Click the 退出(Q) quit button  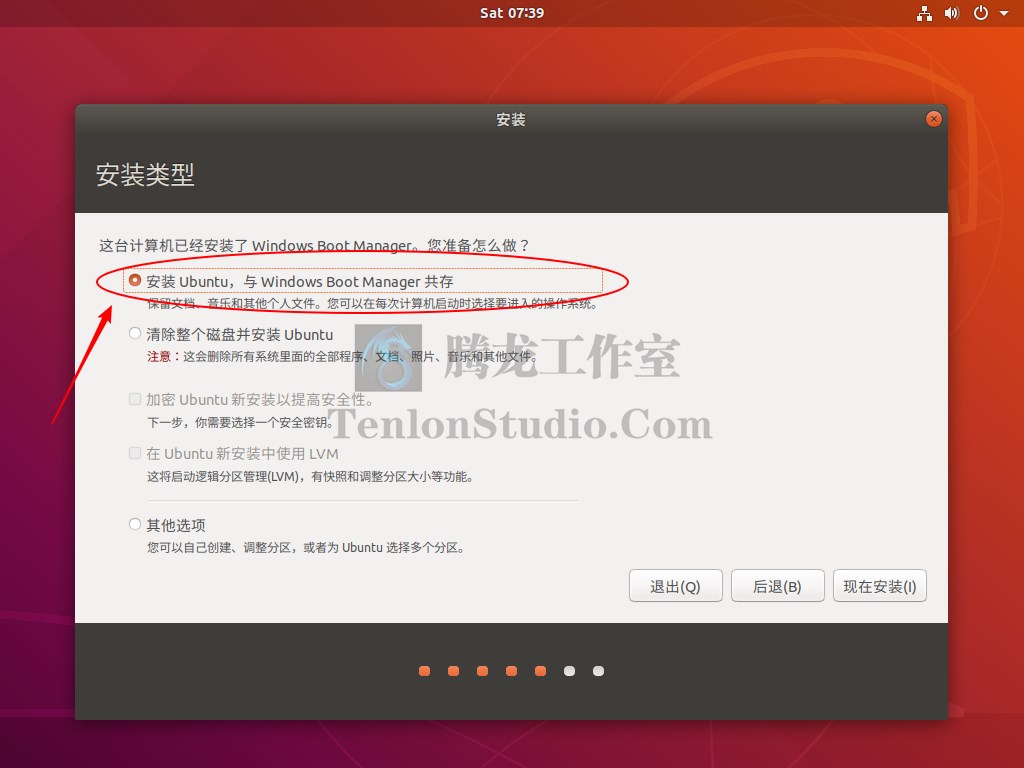pos(675,586)
